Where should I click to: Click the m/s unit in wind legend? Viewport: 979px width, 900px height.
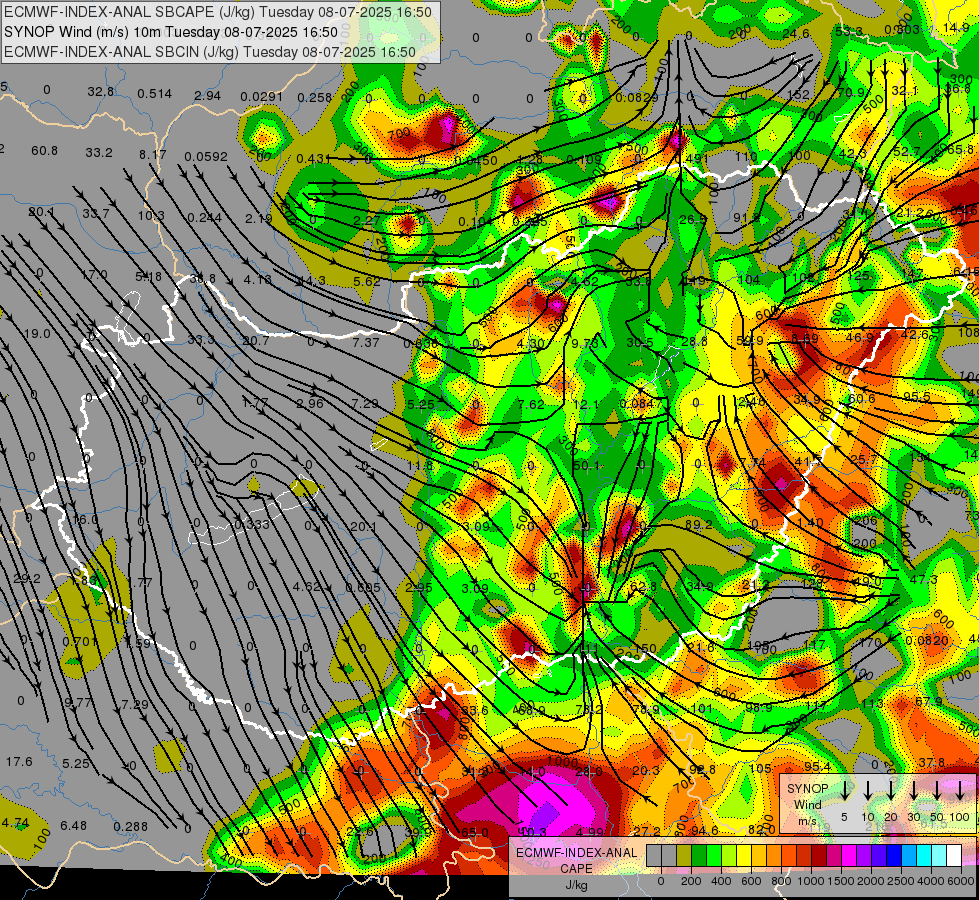point(807,820)
